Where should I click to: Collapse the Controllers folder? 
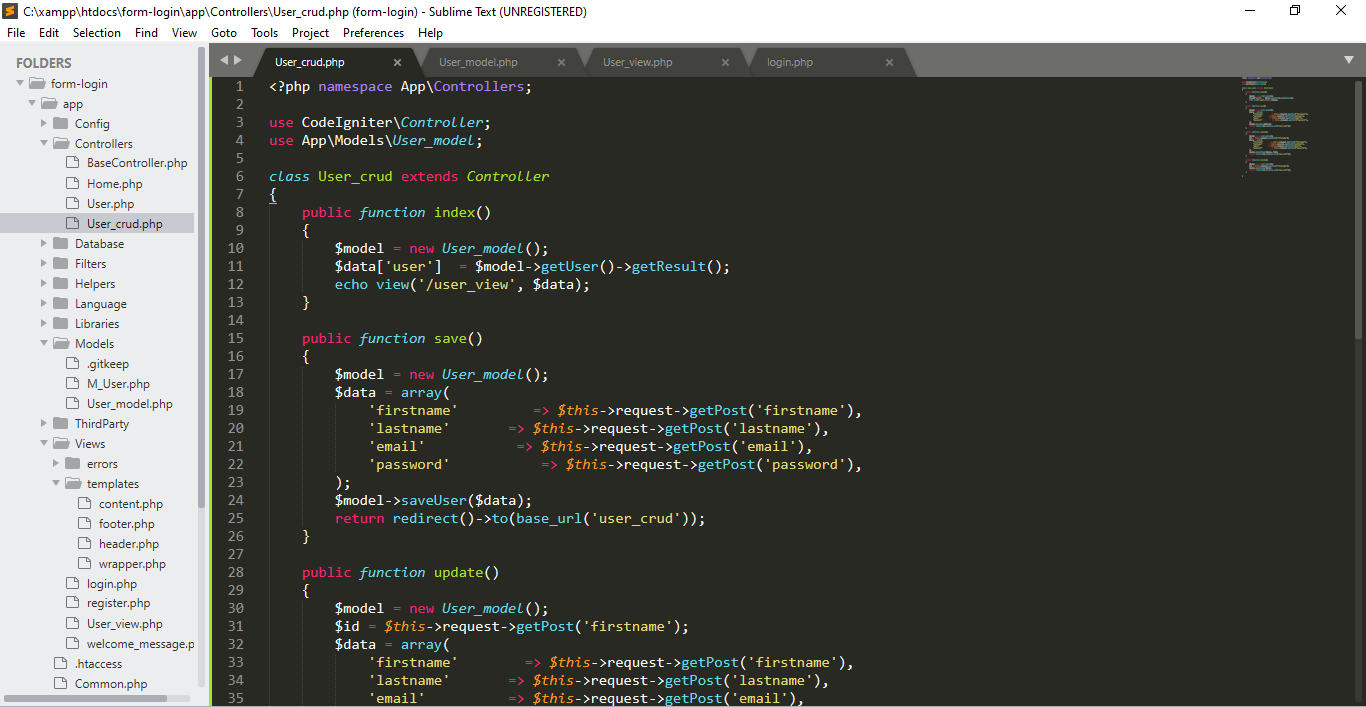pyautogui.click(x=44, y=144)
